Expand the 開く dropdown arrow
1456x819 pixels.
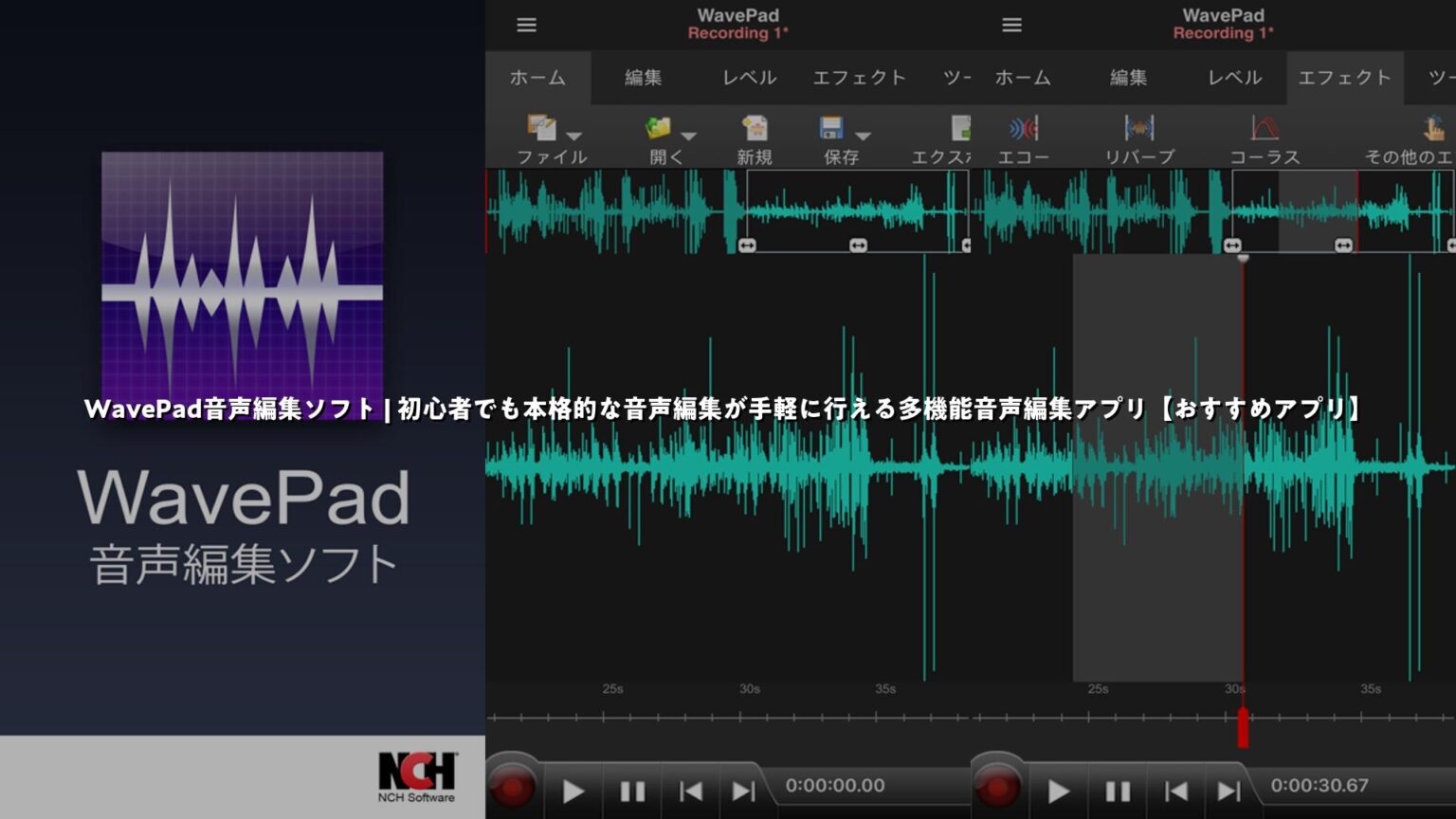[688, 134]
